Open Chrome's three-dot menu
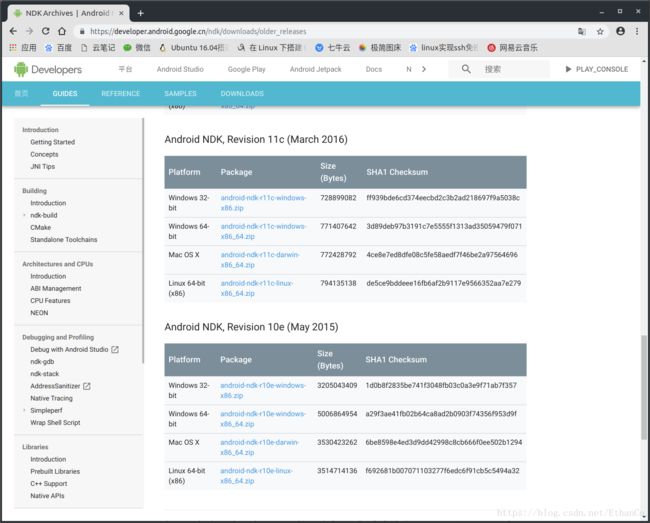This screenshot has width=650, height=523. pyautogui.click(x=637, y=31)
